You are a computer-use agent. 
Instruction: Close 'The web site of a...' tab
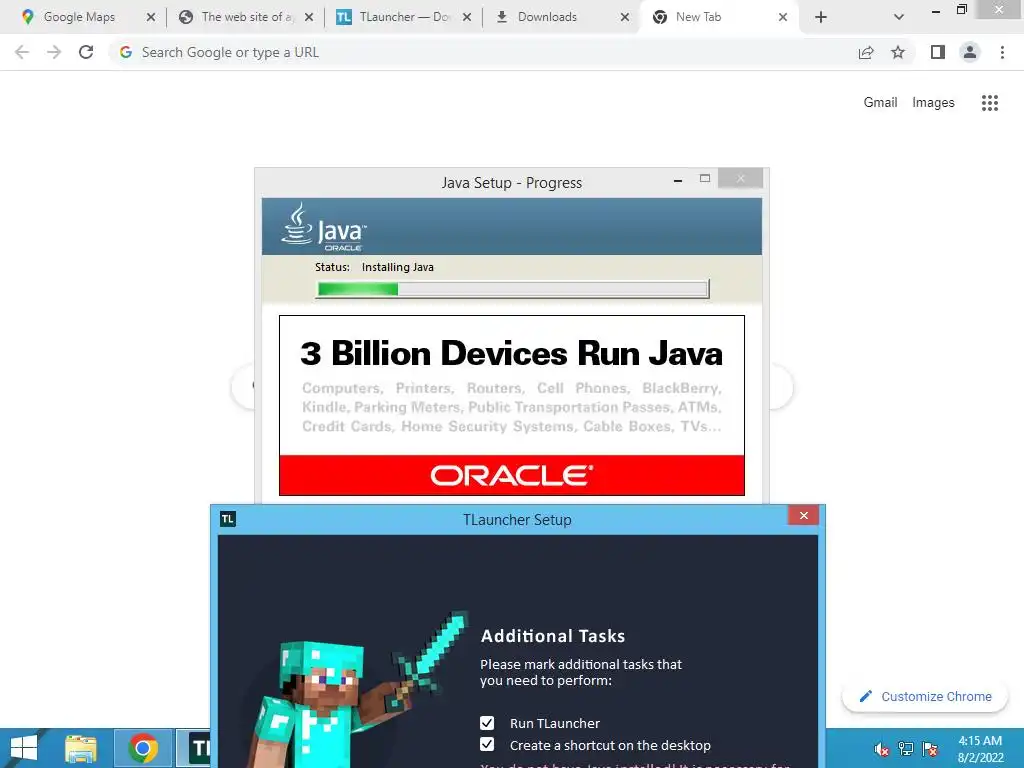tap(309, 18)
